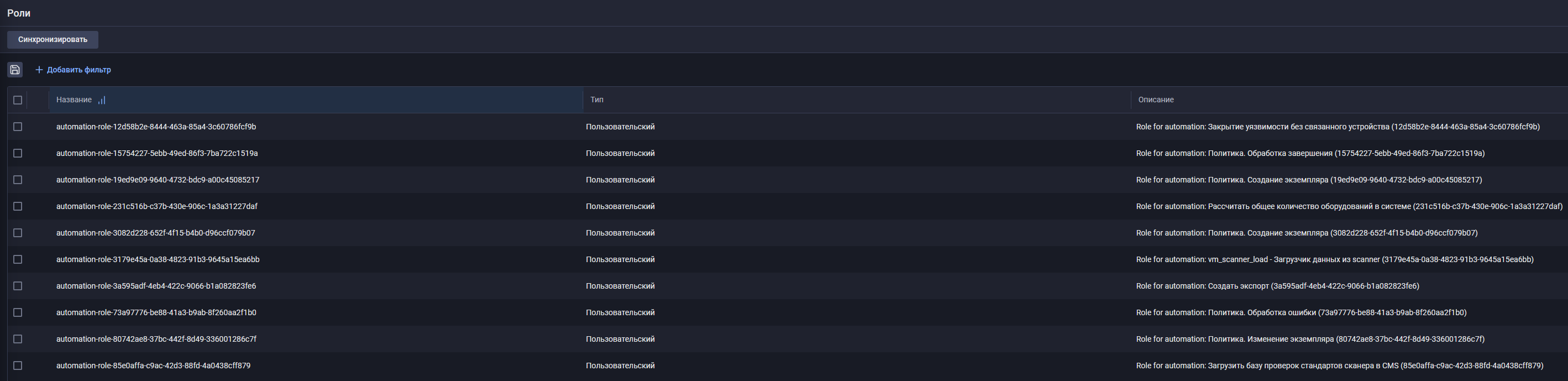Select checkbox for automation-role-85e0affa row
The height and width of the screenshot is (381, 1568).
pos(18,366)
